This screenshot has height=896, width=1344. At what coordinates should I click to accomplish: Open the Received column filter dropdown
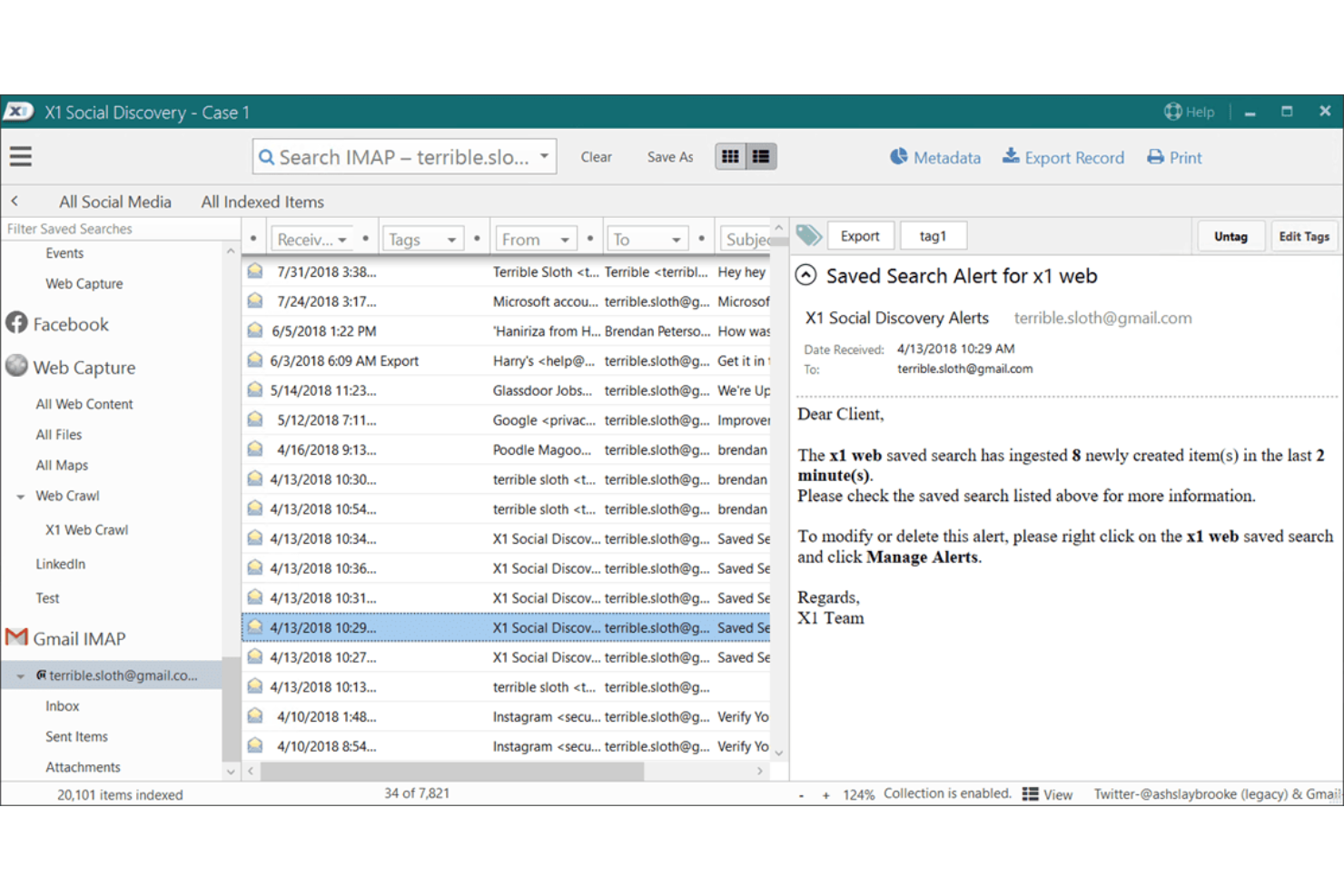coord(342,240)
